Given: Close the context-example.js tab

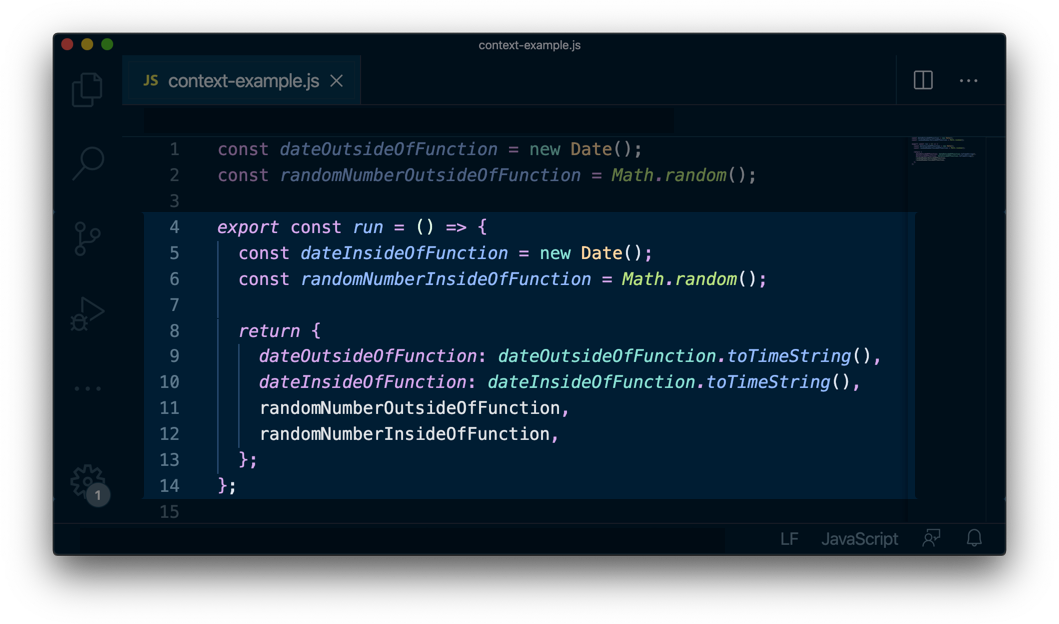Looking at the screenshot, I should click(x=335, y=80).
